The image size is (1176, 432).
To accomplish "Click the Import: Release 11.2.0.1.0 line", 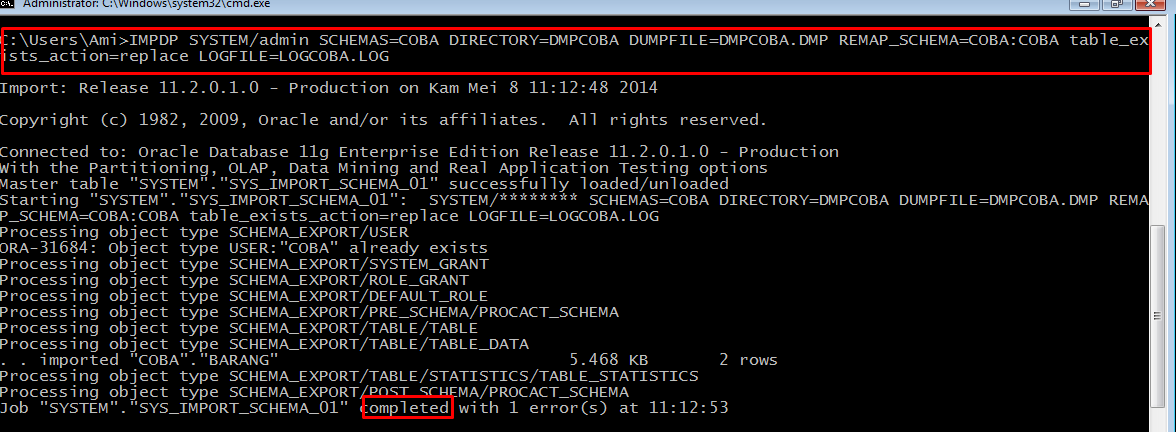I will tap(328, 88).
